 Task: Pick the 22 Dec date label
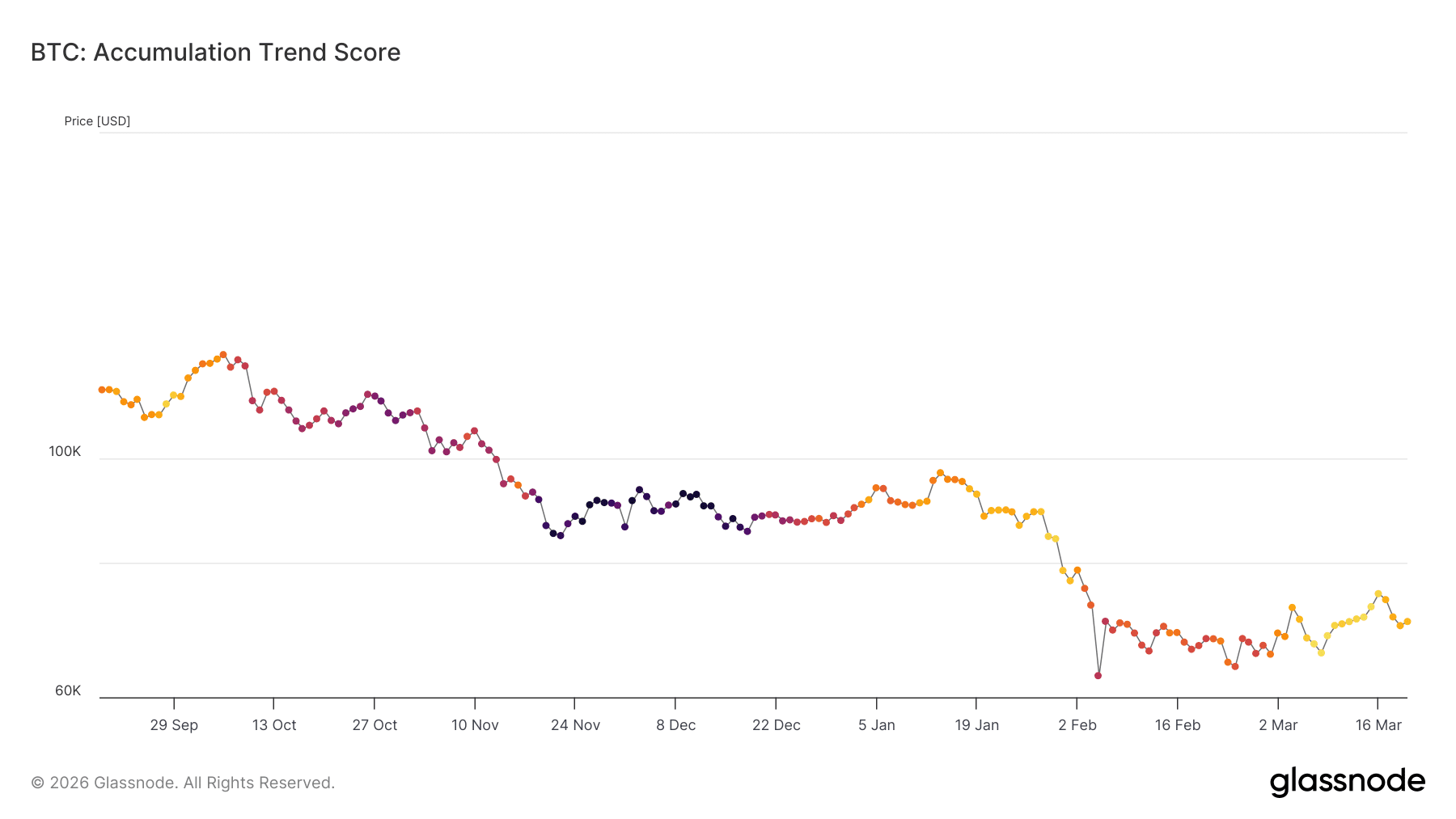(x=776, y=725)
